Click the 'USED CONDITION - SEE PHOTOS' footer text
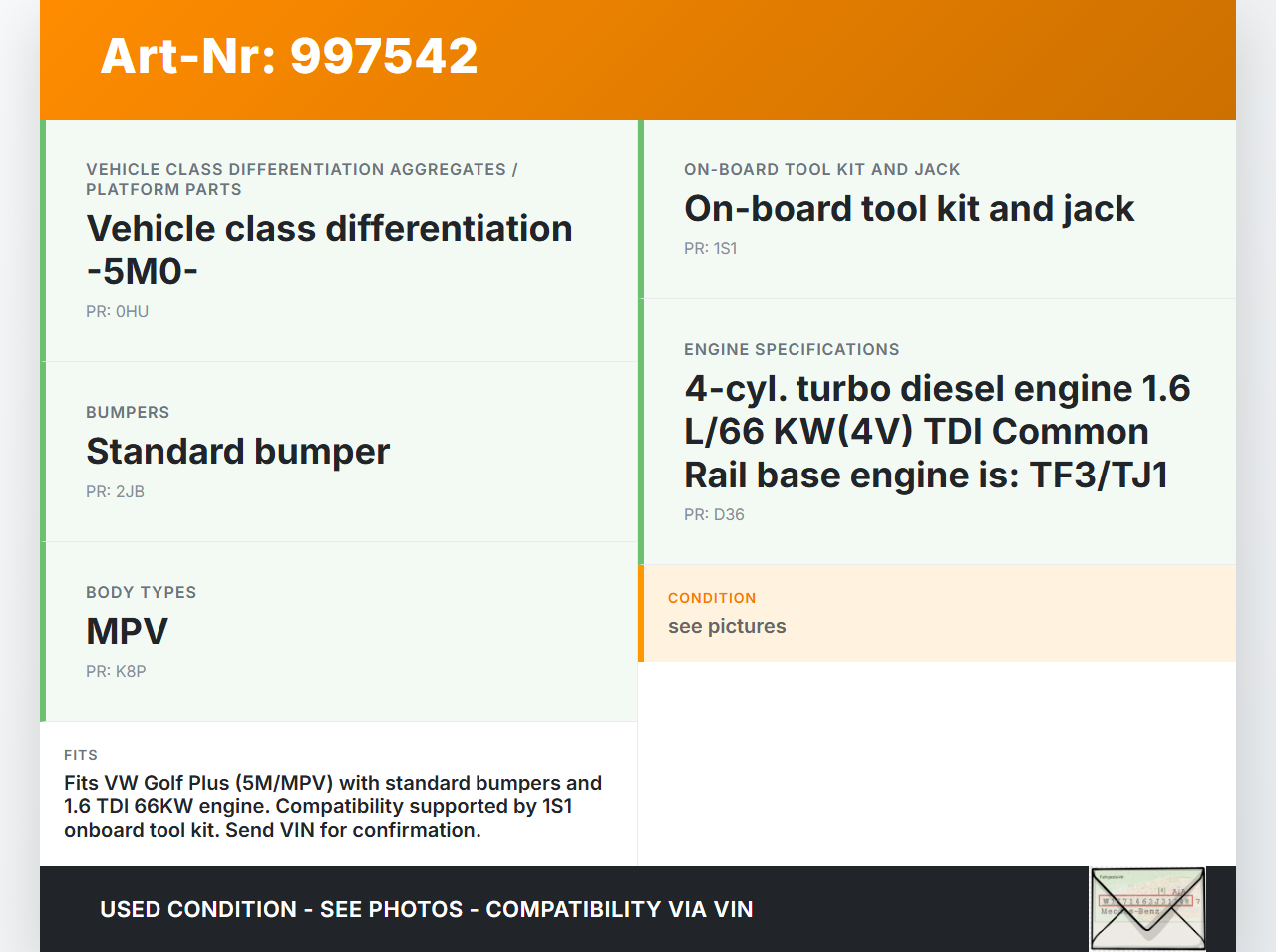1276x952 pixels. pyautogui.click(x=426, y=909)
